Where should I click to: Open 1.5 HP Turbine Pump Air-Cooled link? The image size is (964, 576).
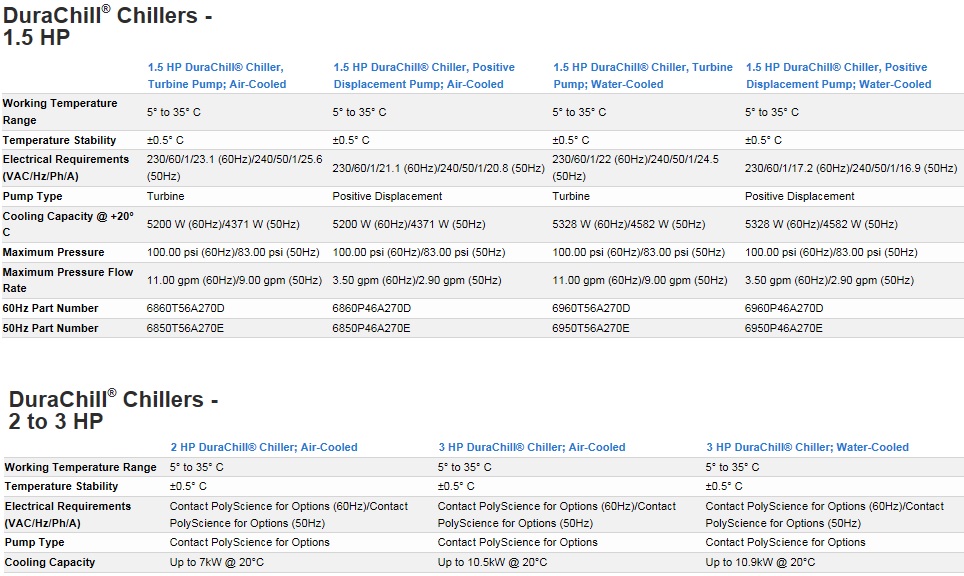217,76
